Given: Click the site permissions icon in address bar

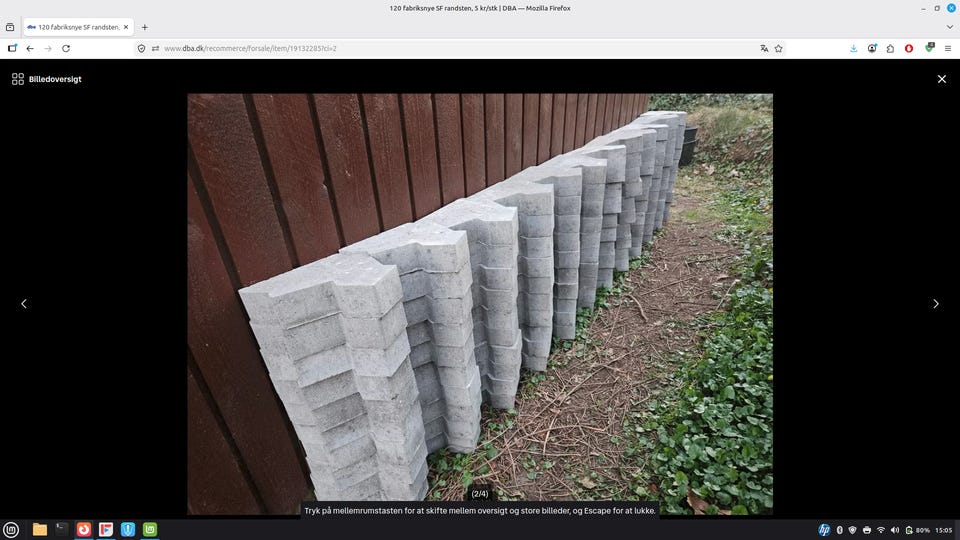Looking at the screenshot, I should click(x=156, y=48).
